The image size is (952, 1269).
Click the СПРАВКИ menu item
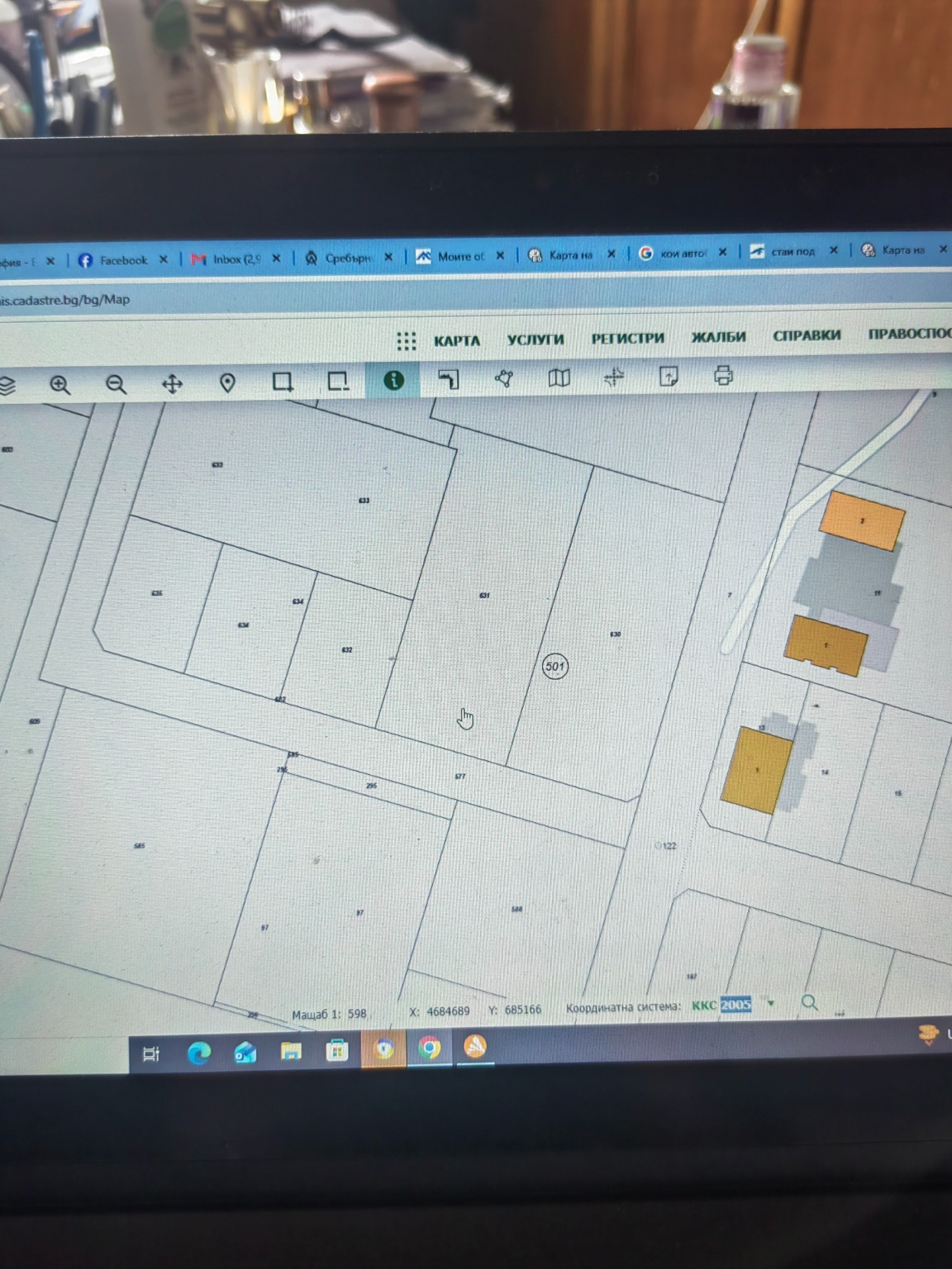807,336
